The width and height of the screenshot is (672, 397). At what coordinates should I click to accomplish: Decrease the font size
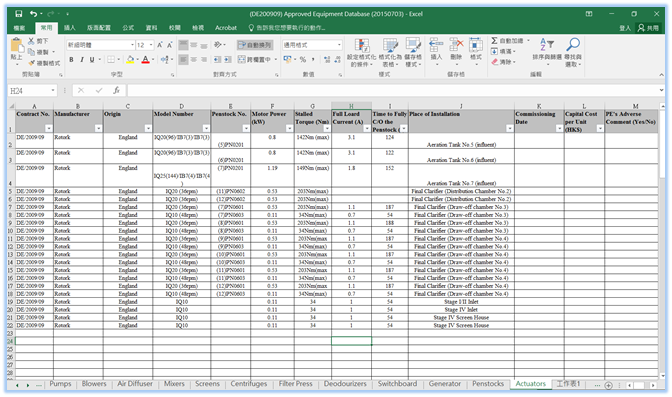tap(170, 45)
